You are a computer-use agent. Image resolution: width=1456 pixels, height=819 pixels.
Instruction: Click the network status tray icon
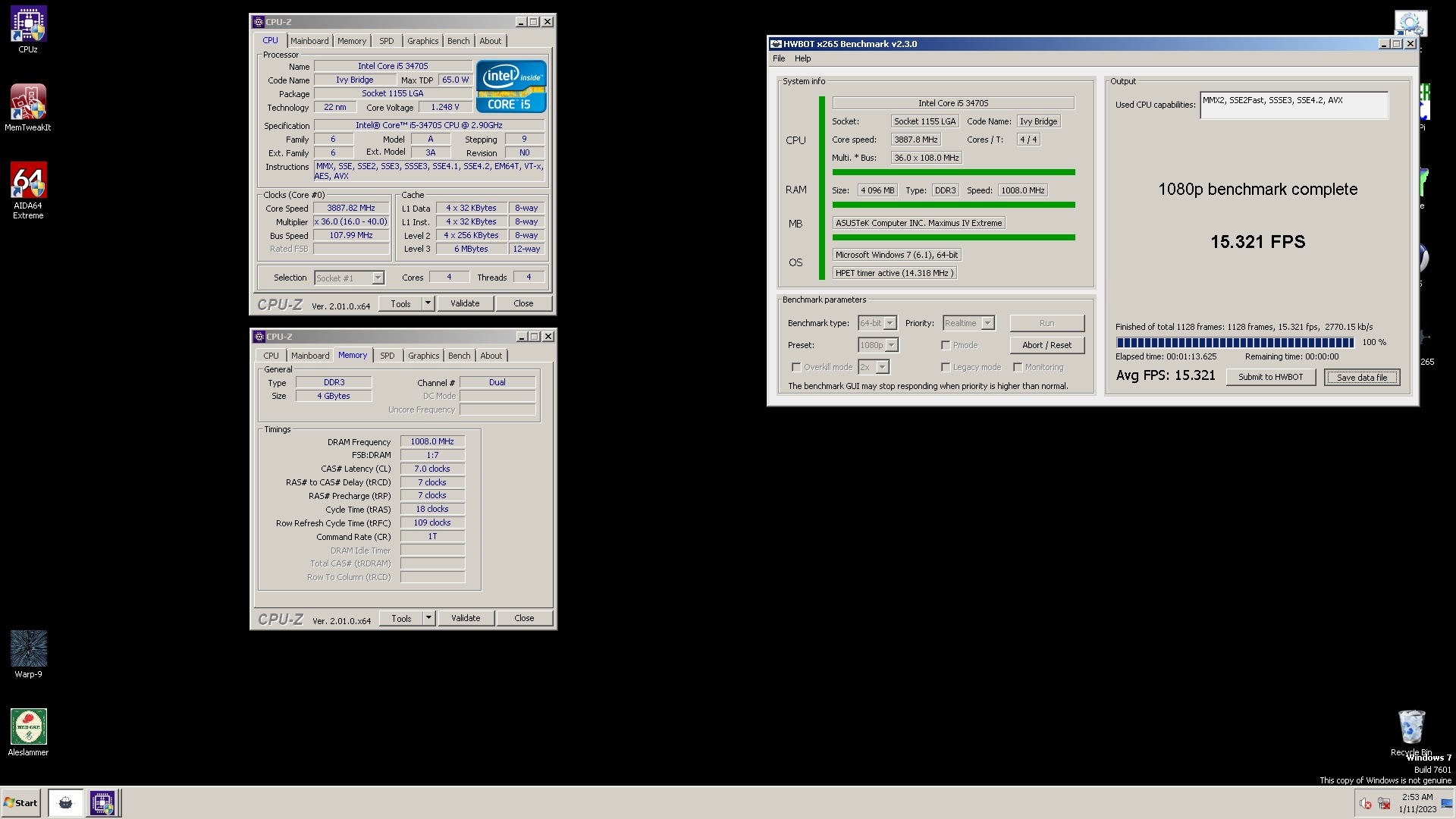pyautogui.click(x=1384, y=804)
